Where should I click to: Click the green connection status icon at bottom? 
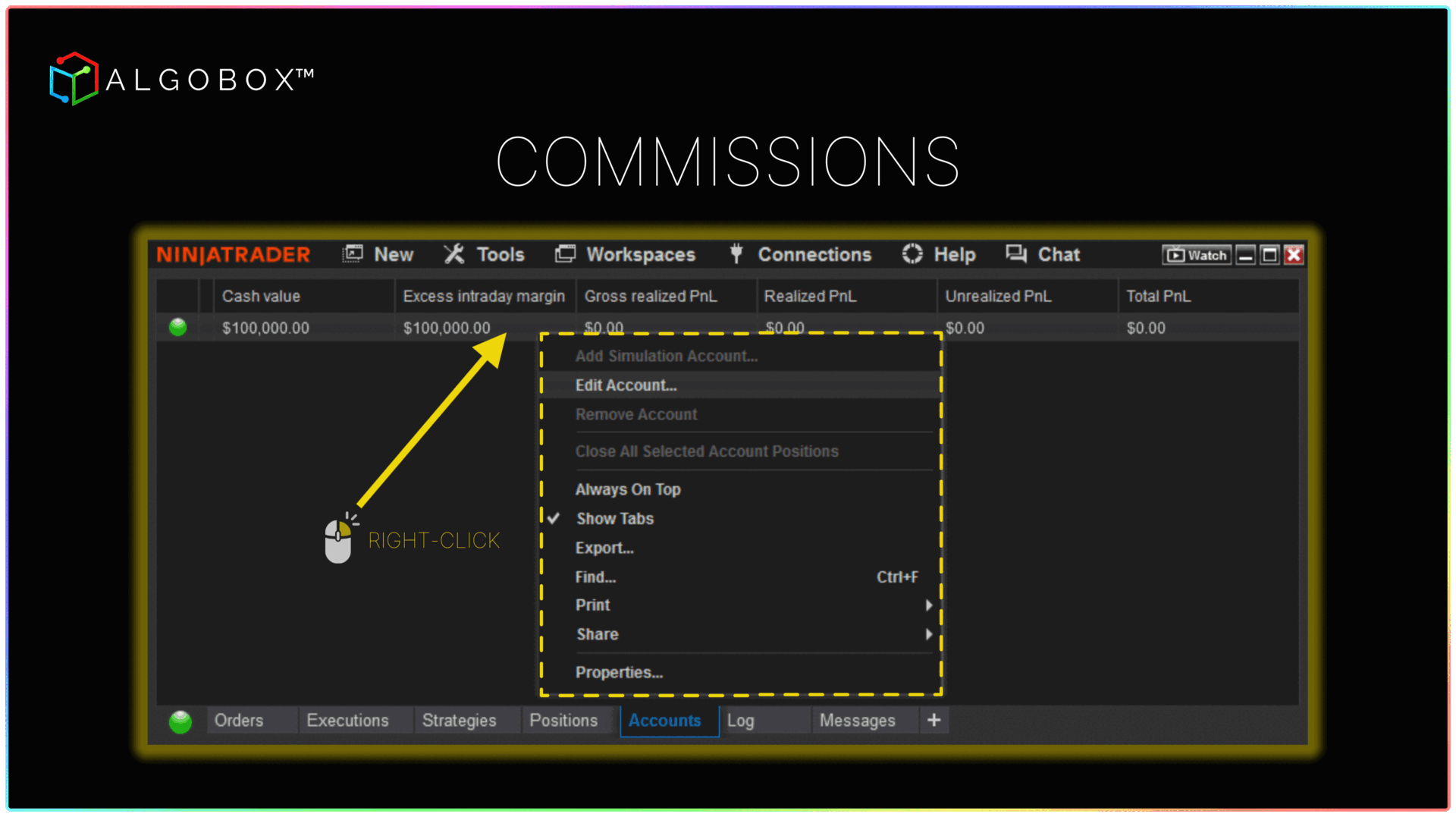click(x=180, y=721)
